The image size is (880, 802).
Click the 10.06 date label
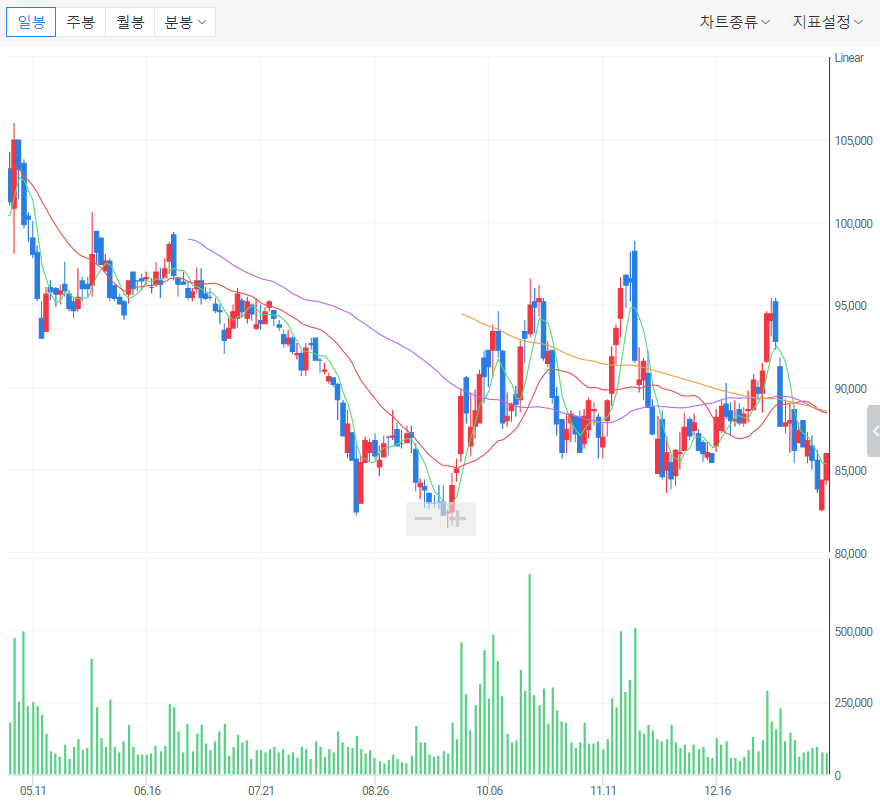[x=489, y=791]
